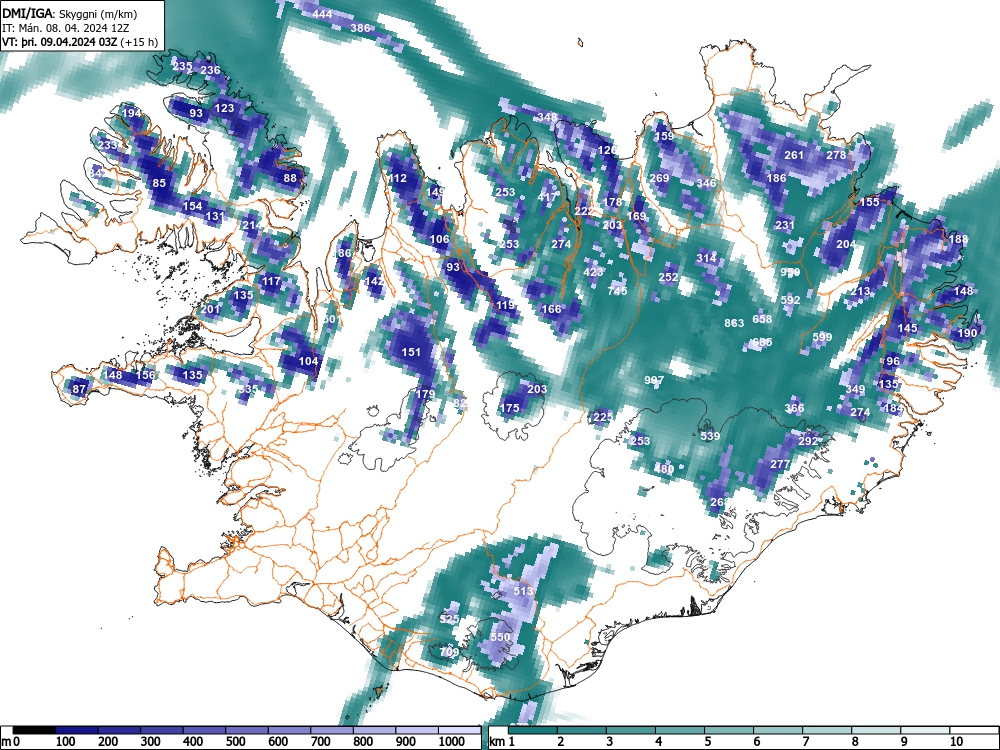Click the 'VT: þri. 09.04.2024 03Z (+15 h)' line
The image size is (1000, 750).
point(80,42)
